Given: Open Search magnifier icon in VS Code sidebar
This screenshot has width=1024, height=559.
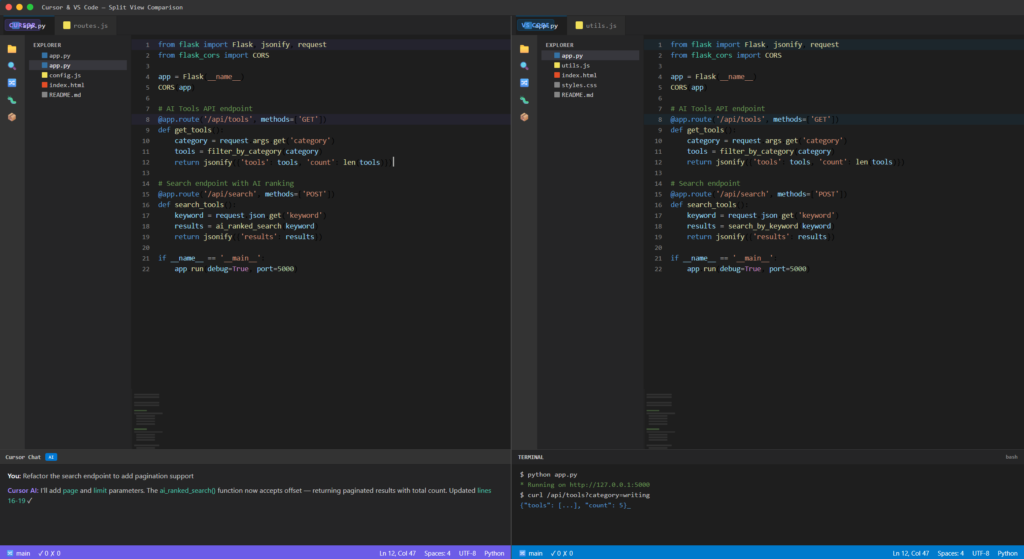Looking at the screenshot, I should tap(524, 66).
